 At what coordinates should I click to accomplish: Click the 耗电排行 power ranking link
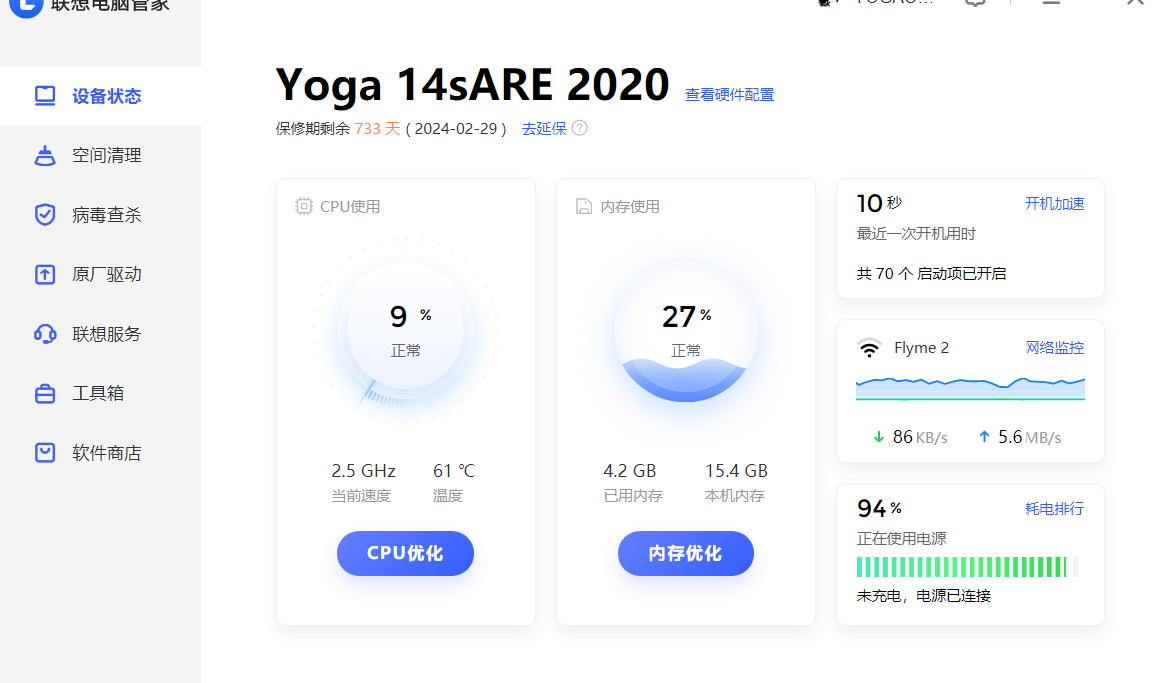[1055, 509]
